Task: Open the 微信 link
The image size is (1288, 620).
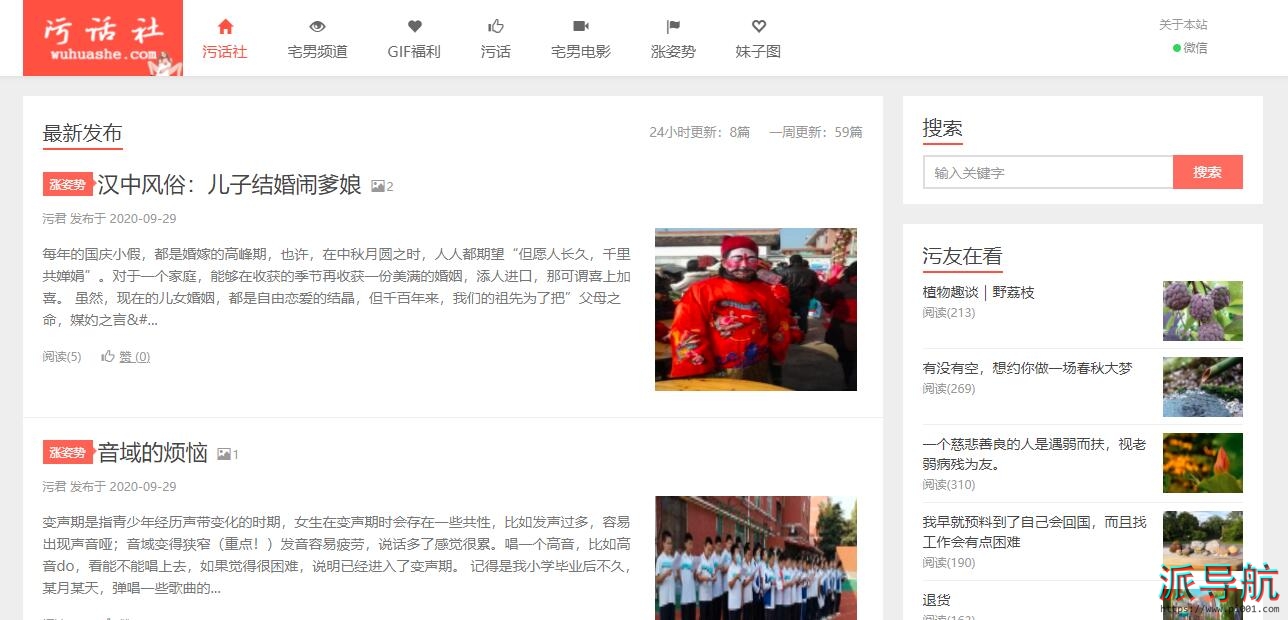Action: 1190,48
